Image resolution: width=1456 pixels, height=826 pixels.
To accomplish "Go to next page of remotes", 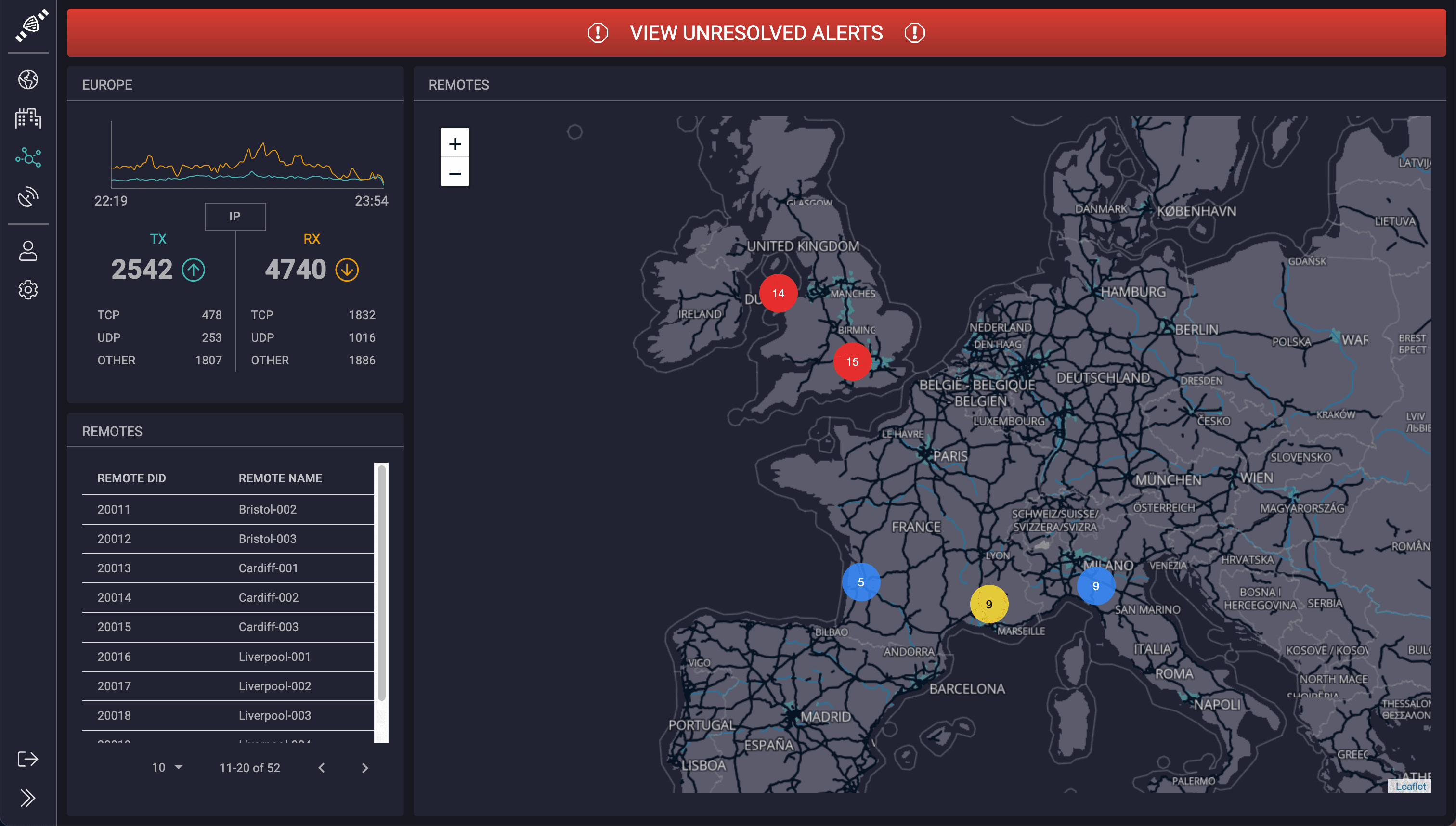I will click(x=365, y=768).
